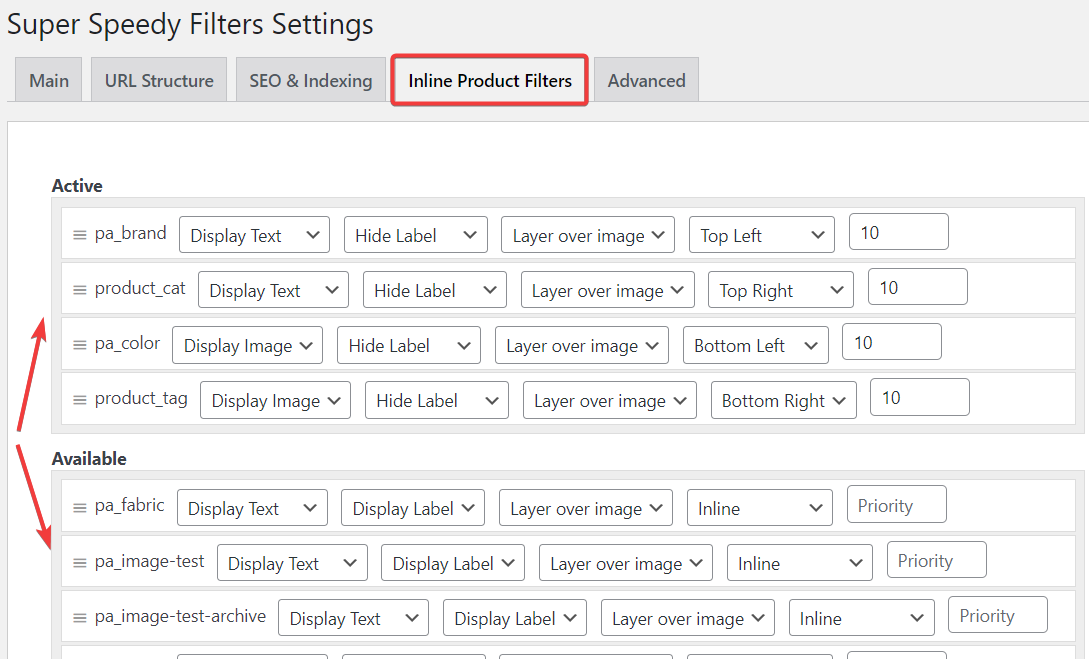Open pa_image-test row's Inline position dropdown
Viewport: 1089px width, 659px height.
point(799,562)
